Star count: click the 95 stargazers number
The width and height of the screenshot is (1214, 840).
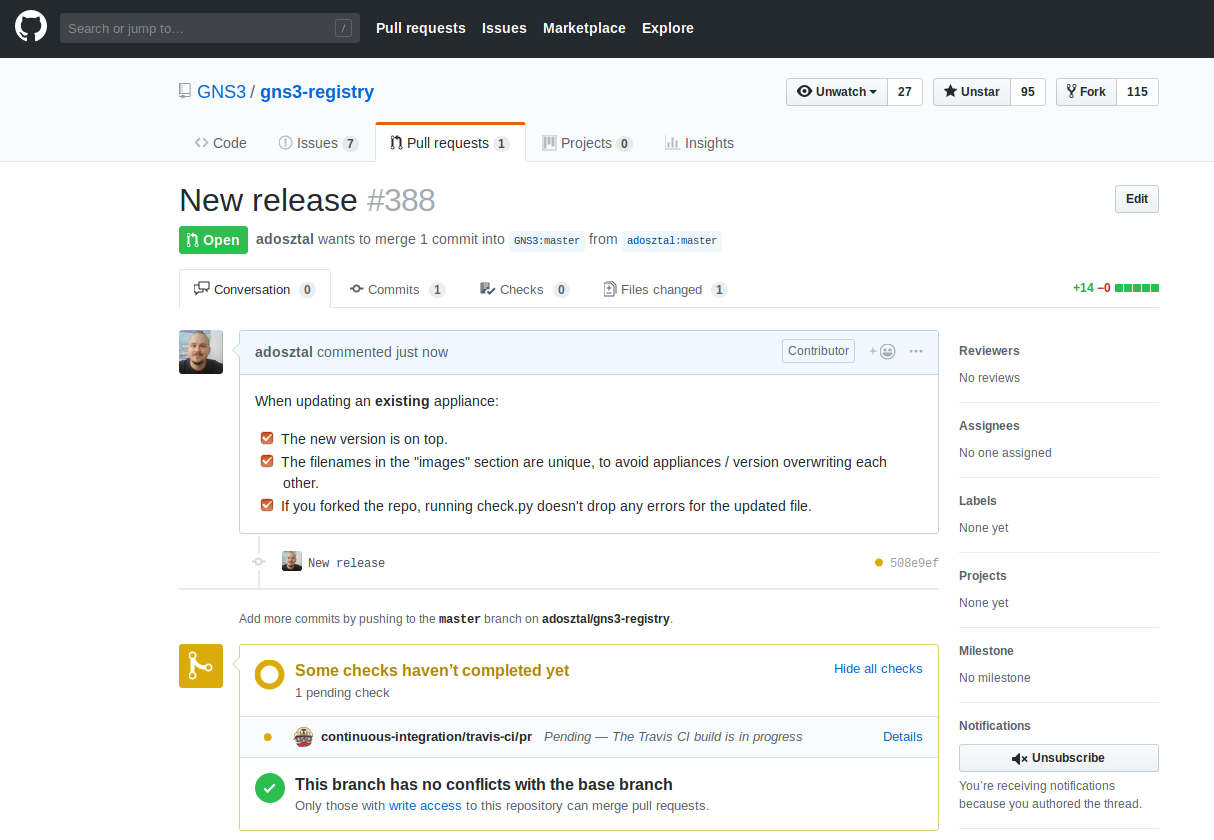(1027, 92)
